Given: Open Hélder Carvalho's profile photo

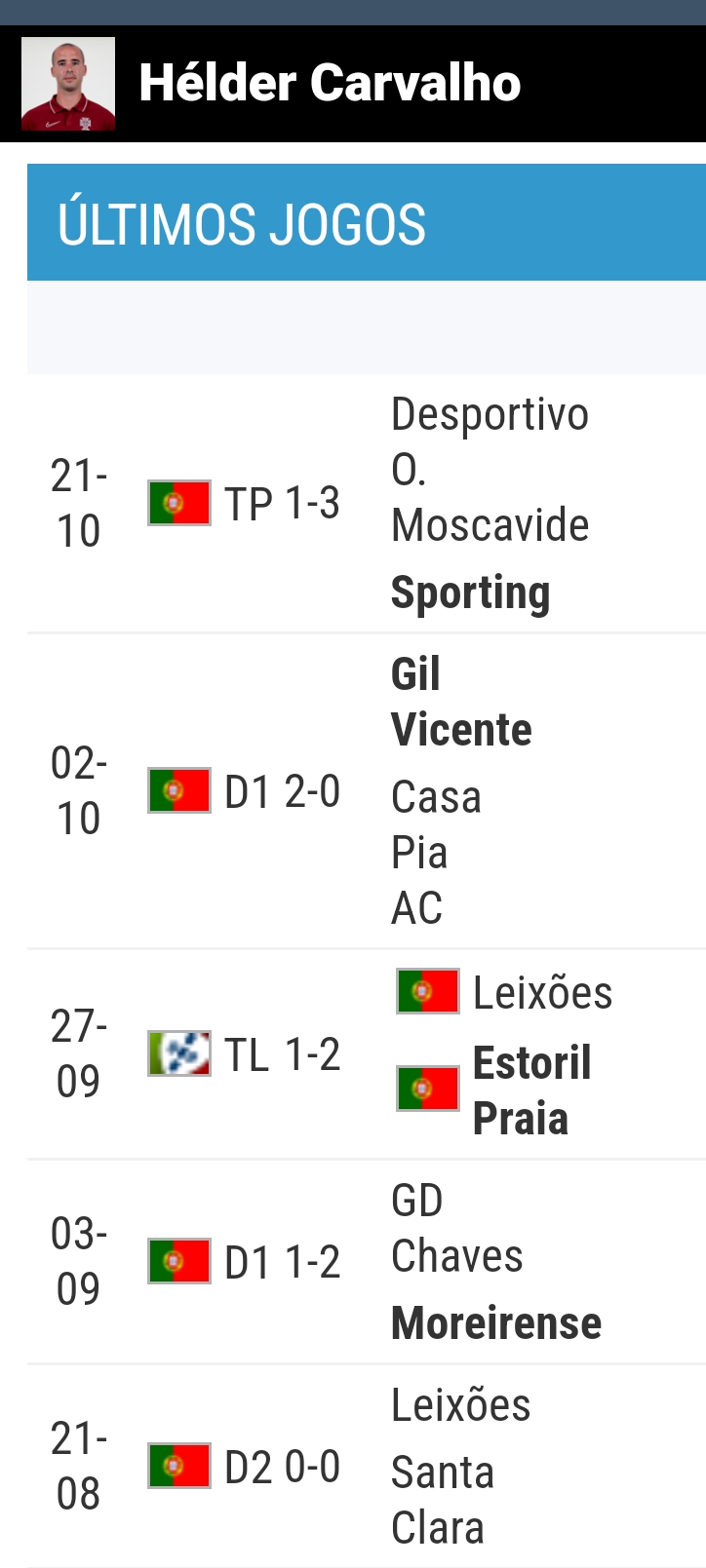Looking at the screenshot, I should [68, 84].
